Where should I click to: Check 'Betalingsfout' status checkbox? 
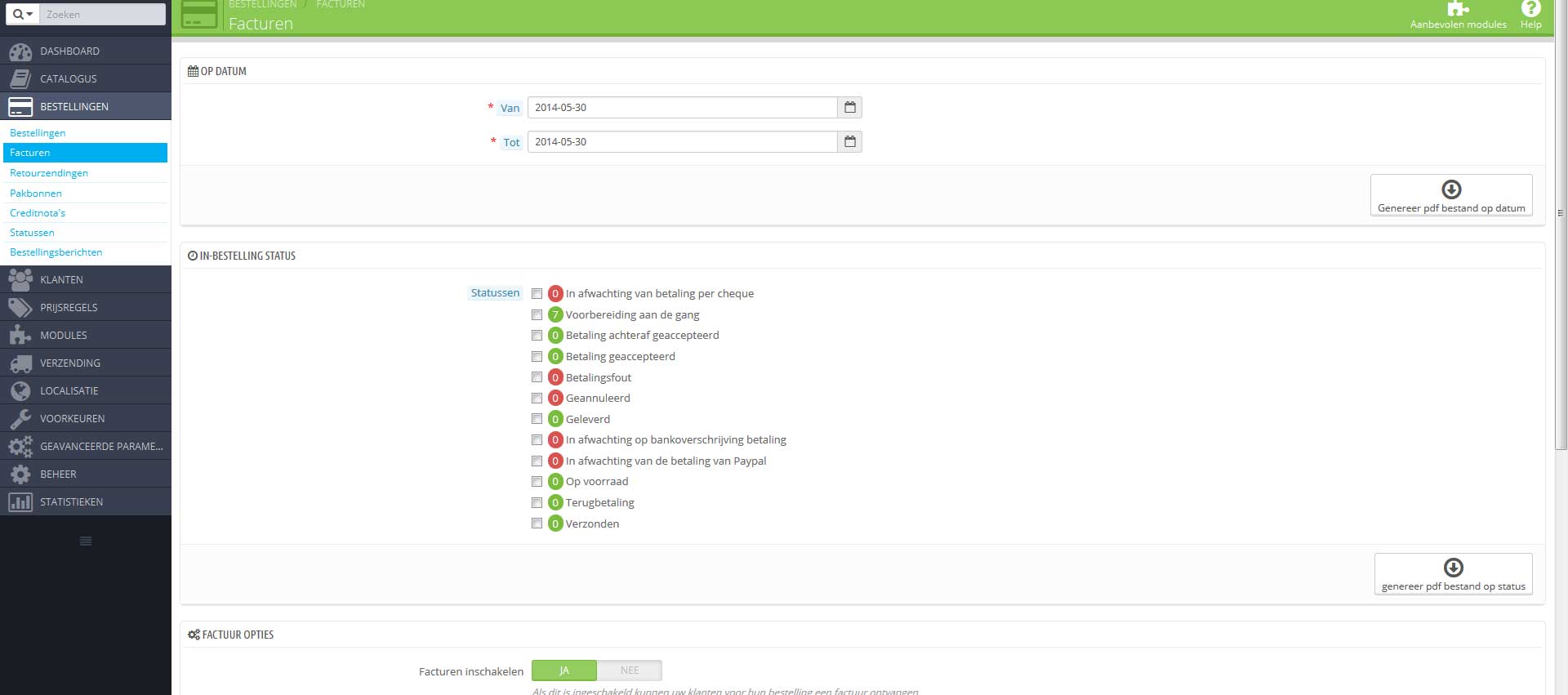(537, 377)
